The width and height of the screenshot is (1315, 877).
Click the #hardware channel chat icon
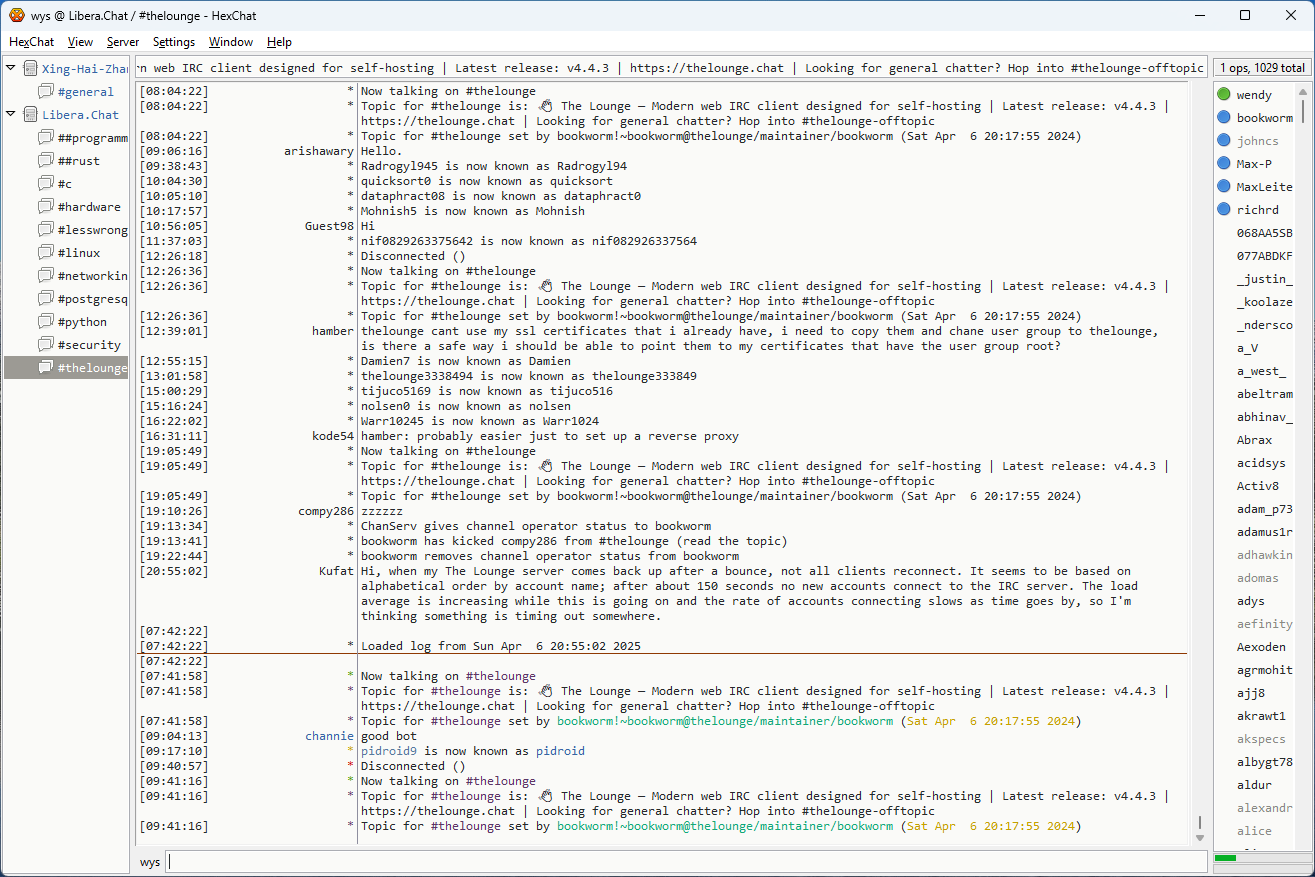46,207
